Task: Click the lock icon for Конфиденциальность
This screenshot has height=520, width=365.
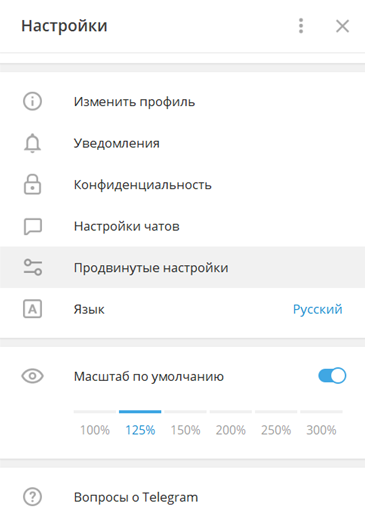Action: pos(32,184)
